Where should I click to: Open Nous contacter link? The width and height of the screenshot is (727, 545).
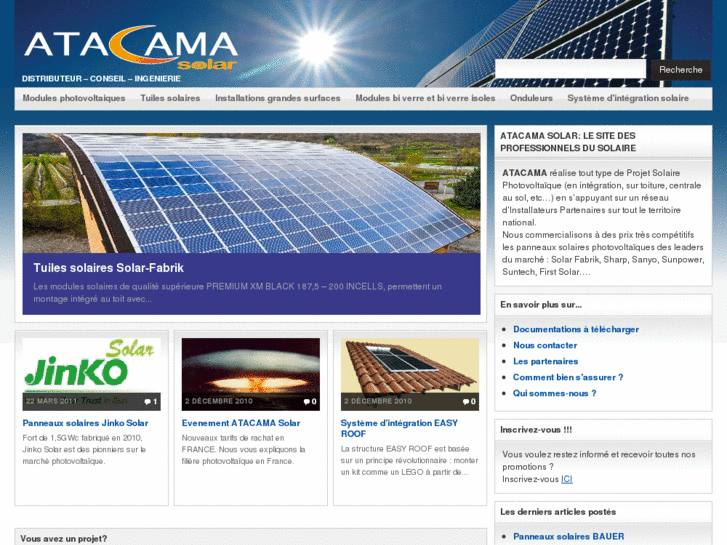pos(545,345)
